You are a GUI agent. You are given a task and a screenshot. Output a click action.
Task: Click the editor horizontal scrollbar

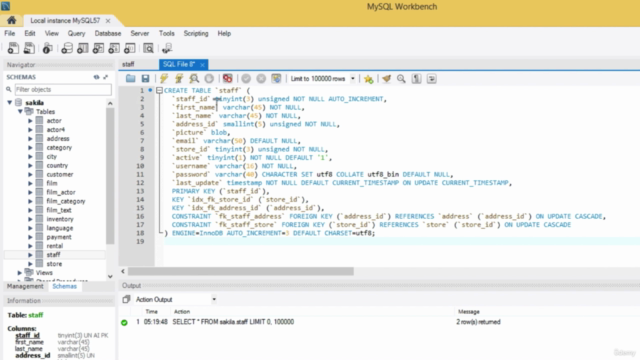241,271
